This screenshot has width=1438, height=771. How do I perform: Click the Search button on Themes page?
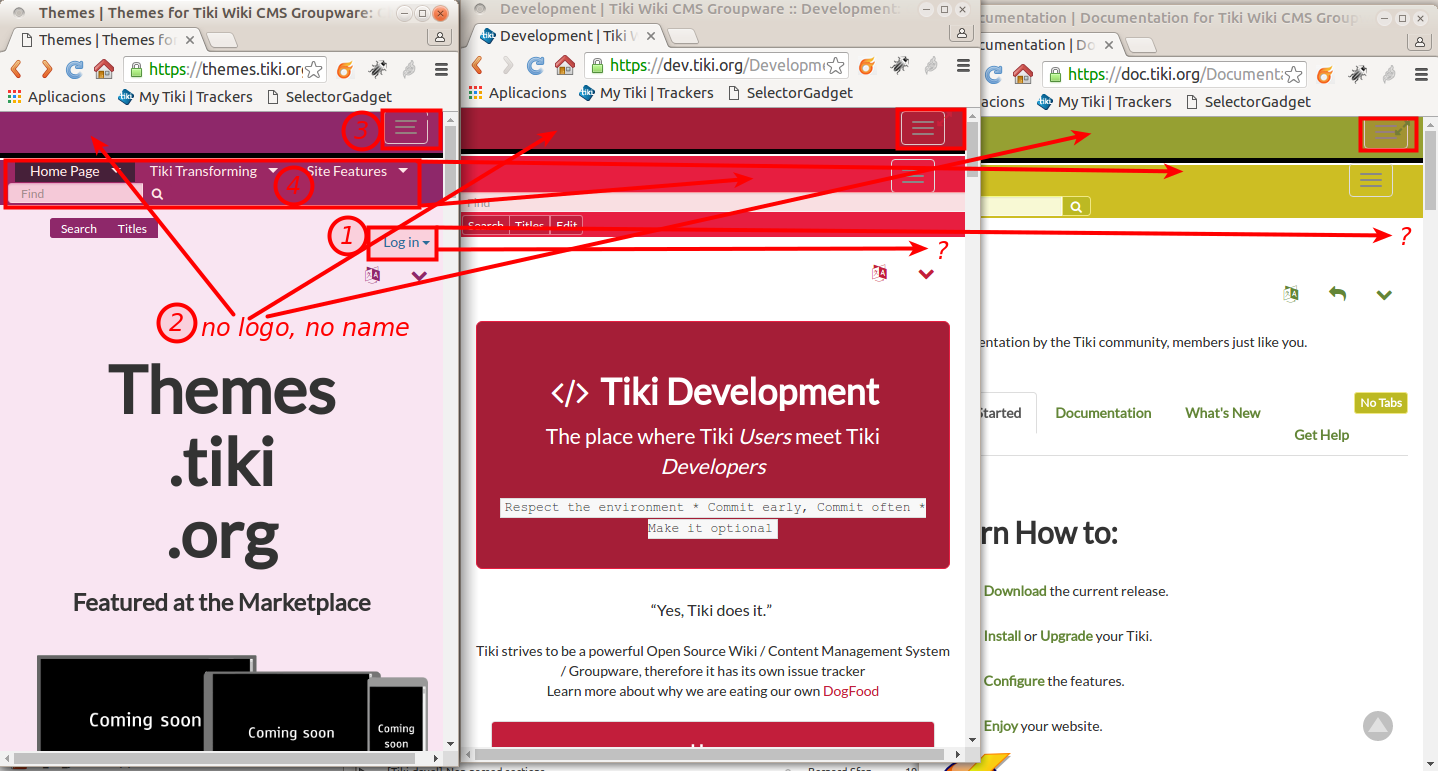tap(78, 229)
